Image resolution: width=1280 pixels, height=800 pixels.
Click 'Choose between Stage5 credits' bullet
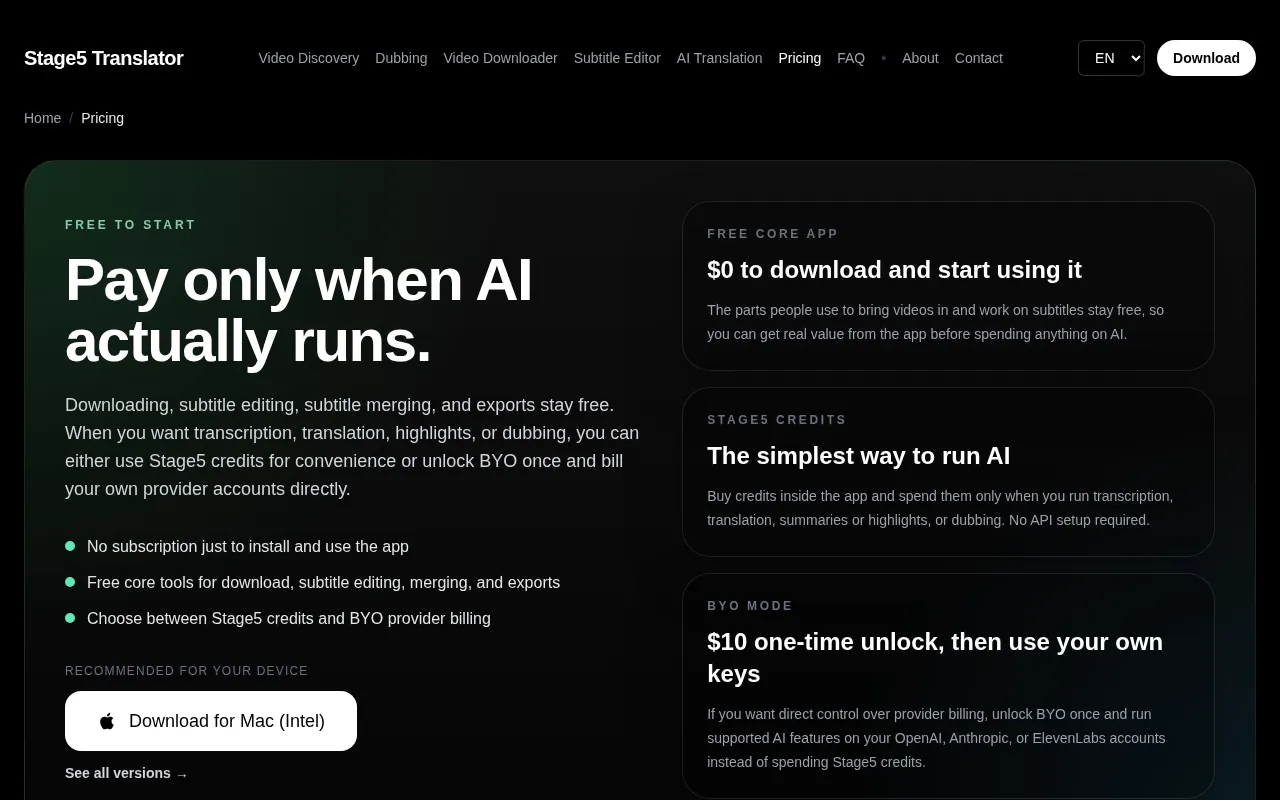[289, 619]
